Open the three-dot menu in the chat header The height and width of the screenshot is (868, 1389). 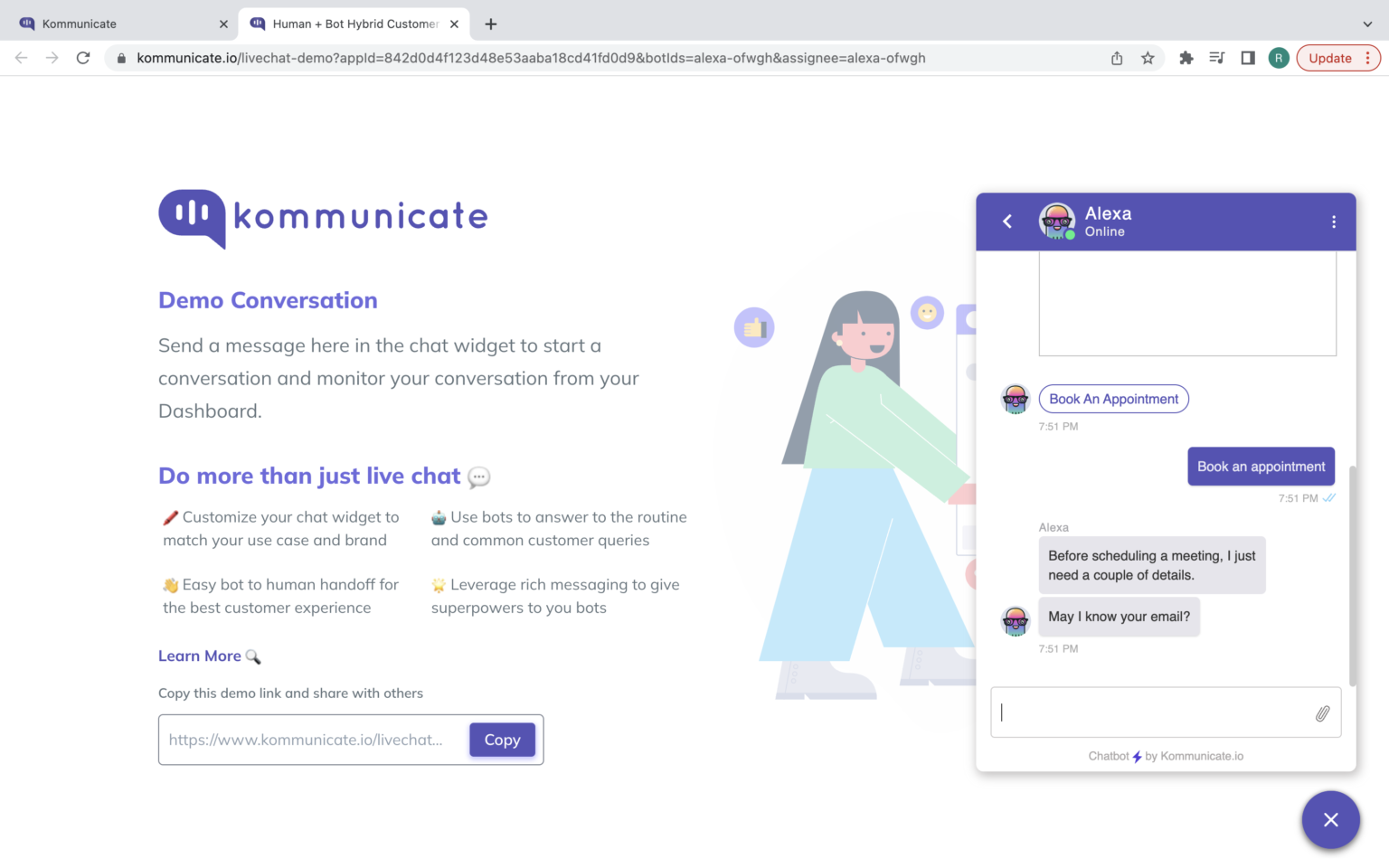tap(1334, 221)
